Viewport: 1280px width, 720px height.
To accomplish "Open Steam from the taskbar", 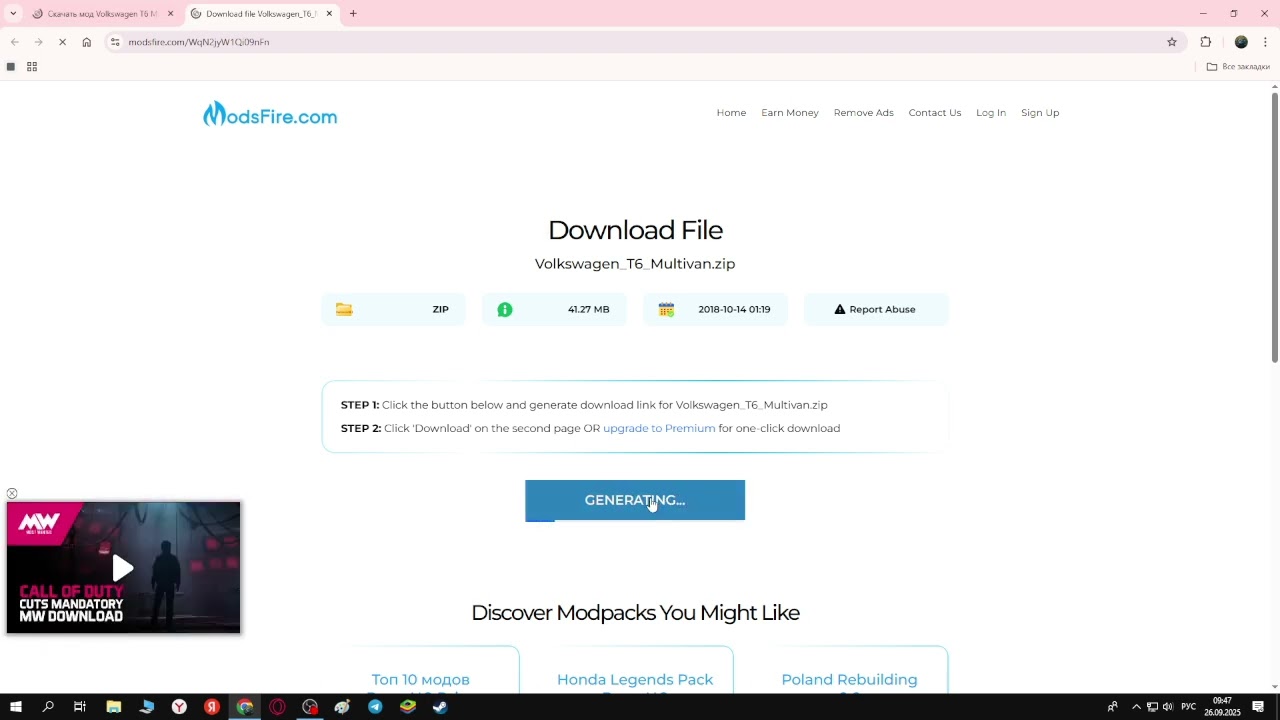I will point(440,707).
